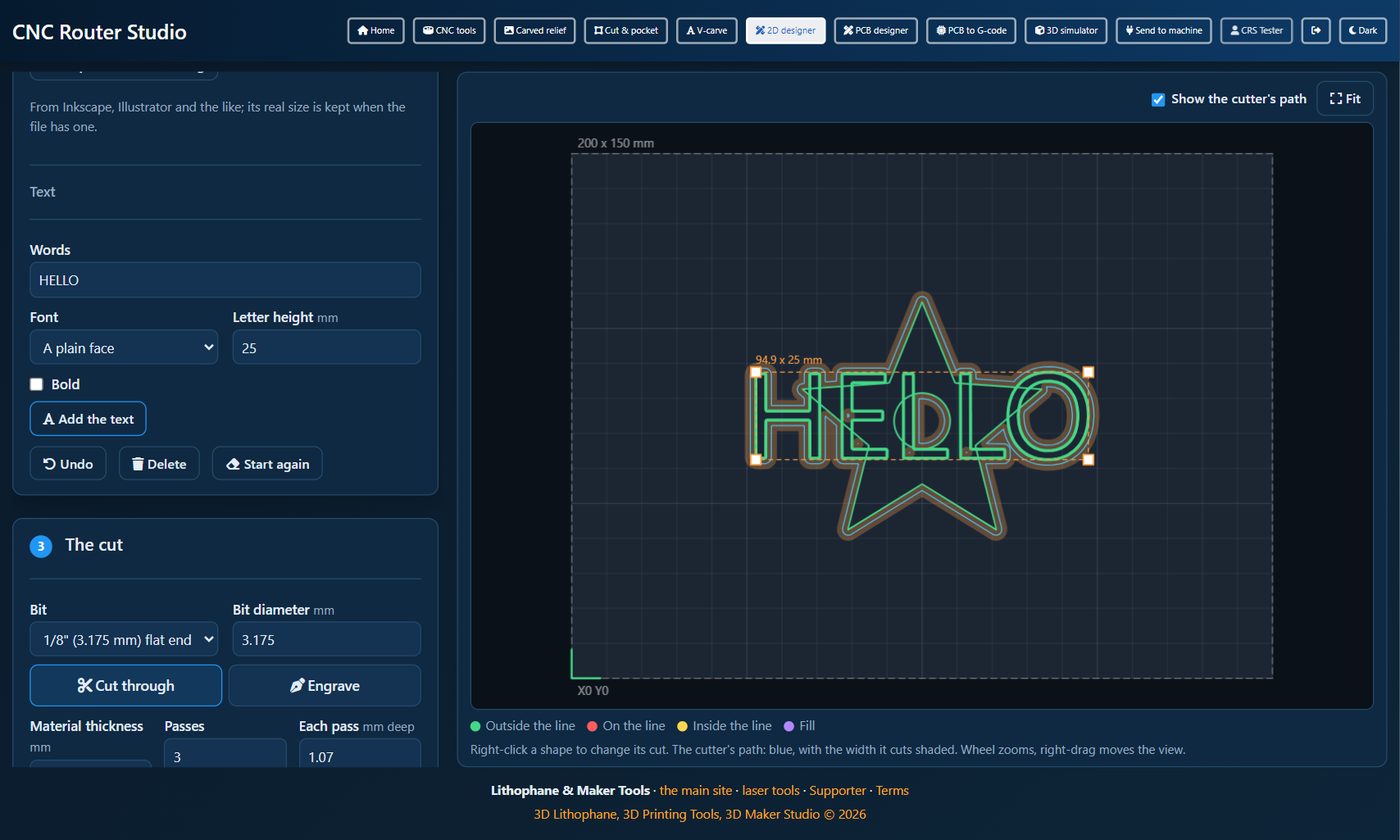Click Start again to clear the design

click(x=267, y=464)
